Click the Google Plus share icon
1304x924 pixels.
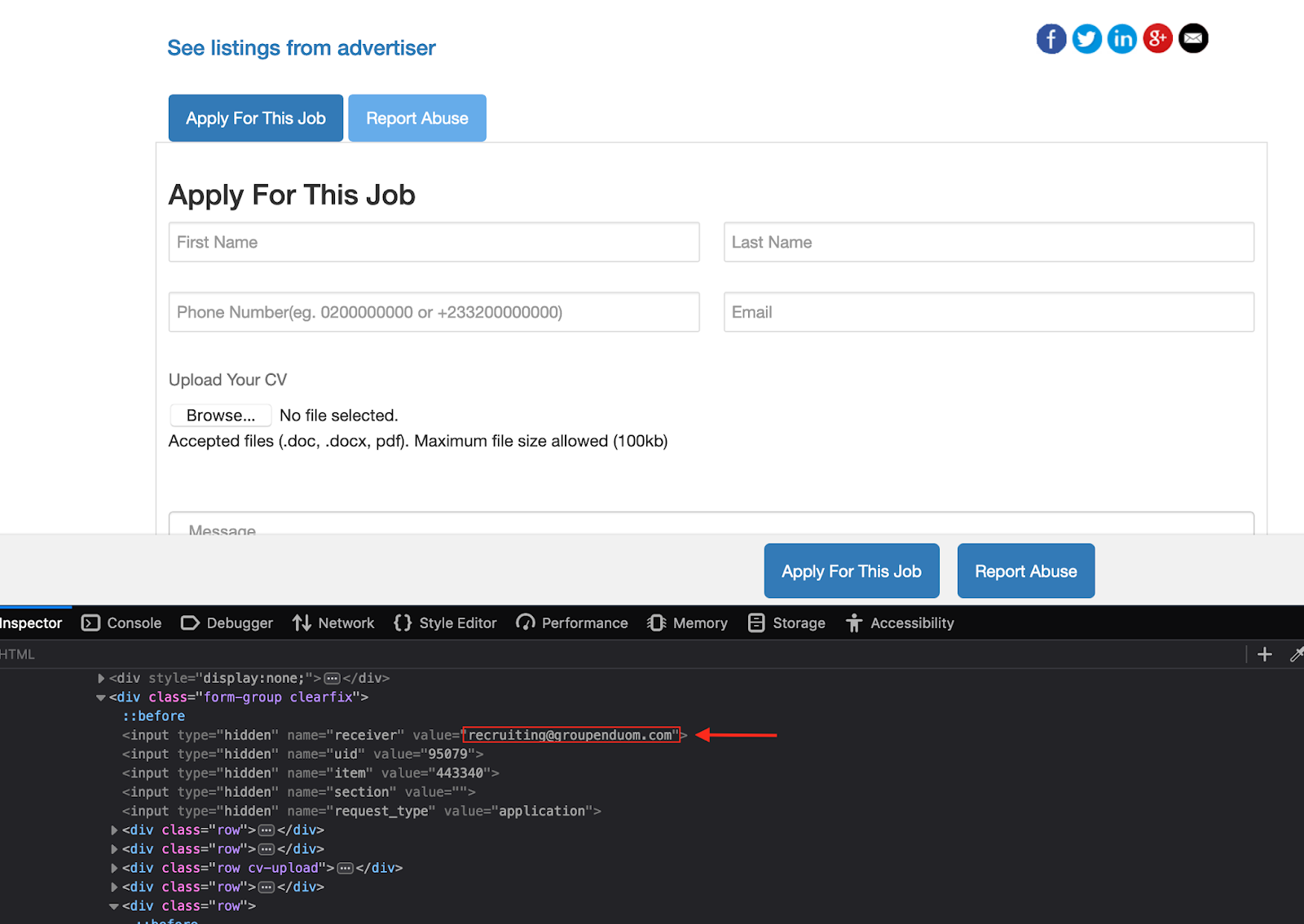coord(1157,38)
